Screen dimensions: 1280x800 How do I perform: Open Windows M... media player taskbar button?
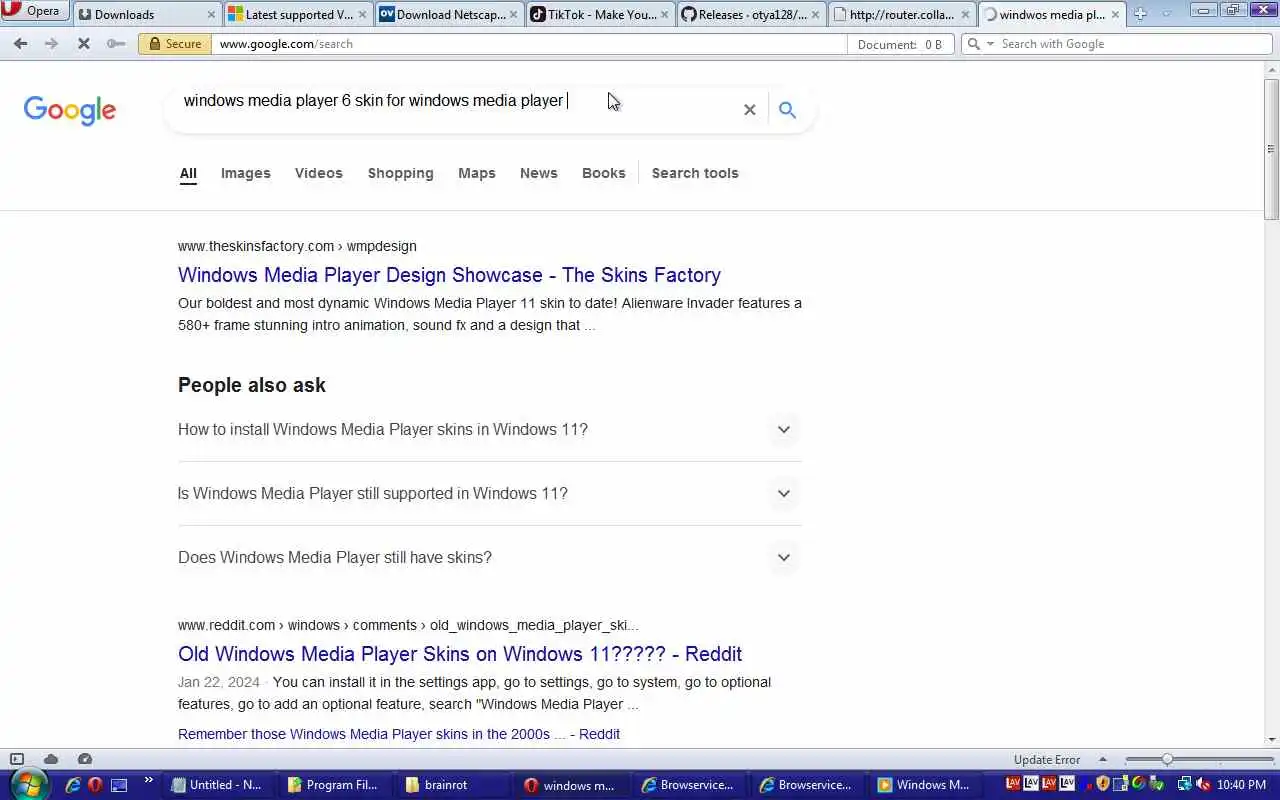[924, 785]
